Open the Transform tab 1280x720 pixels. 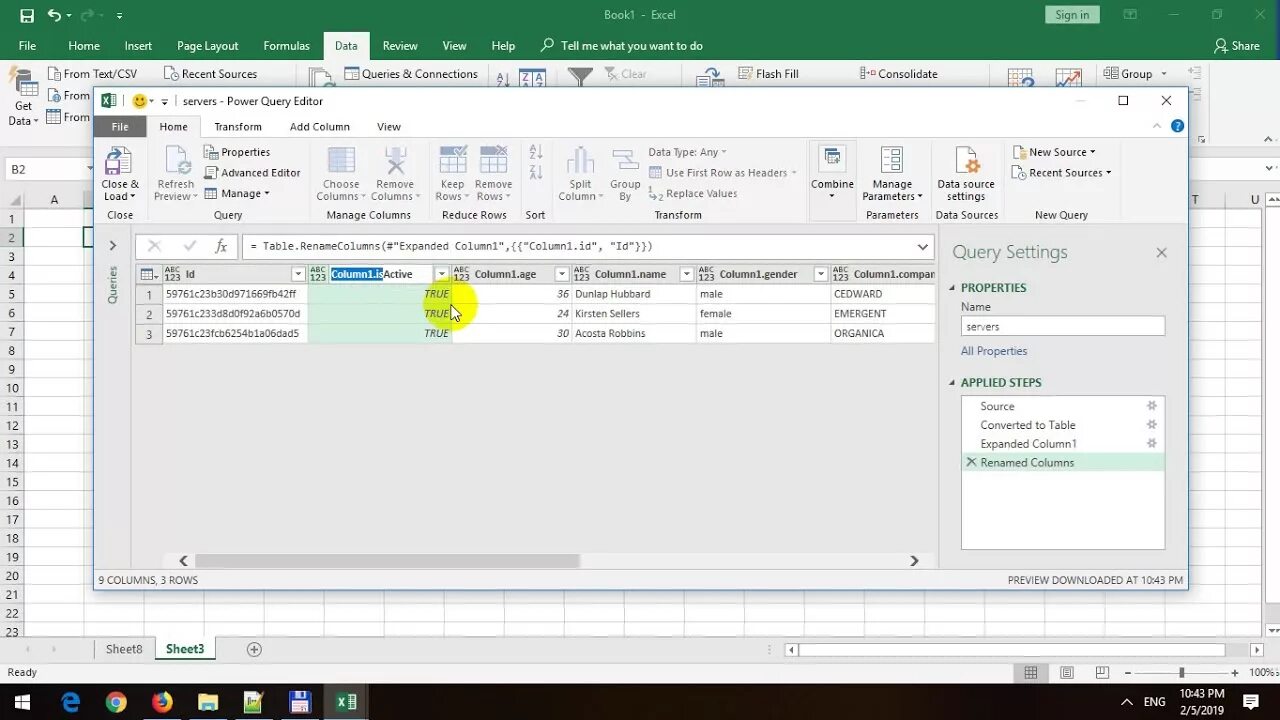[x=238, y=127]
